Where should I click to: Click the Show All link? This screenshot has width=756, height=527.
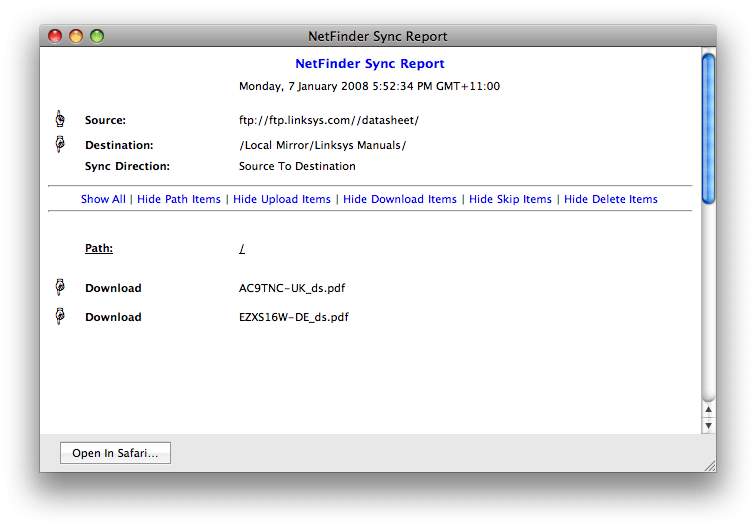(103, 199)
